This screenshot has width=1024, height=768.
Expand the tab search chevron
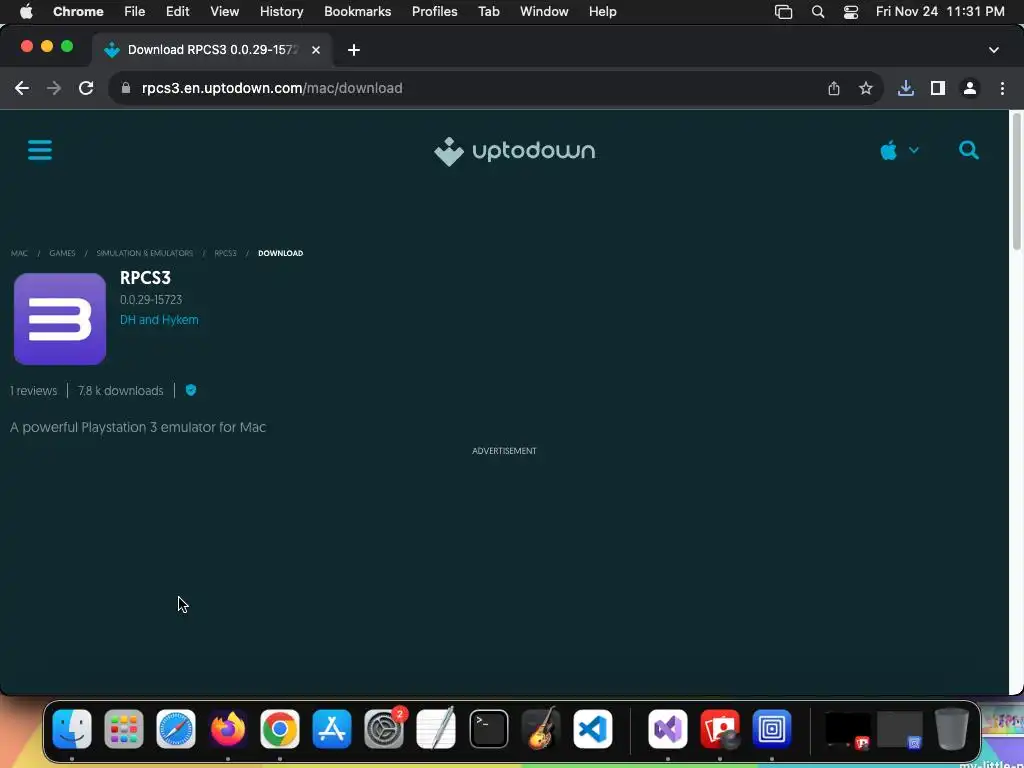(x=994, y=50)
